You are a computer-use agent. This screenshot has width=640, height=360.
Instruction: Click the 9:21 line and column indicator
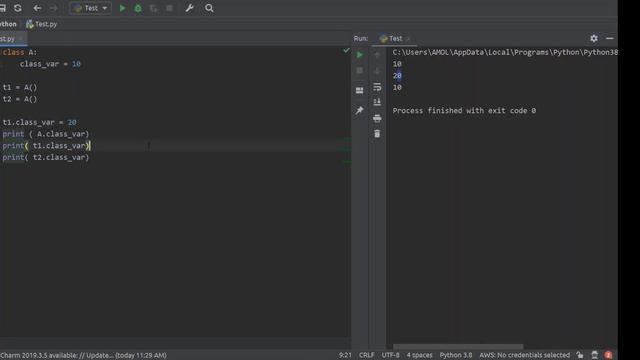[x=345, y=355]
